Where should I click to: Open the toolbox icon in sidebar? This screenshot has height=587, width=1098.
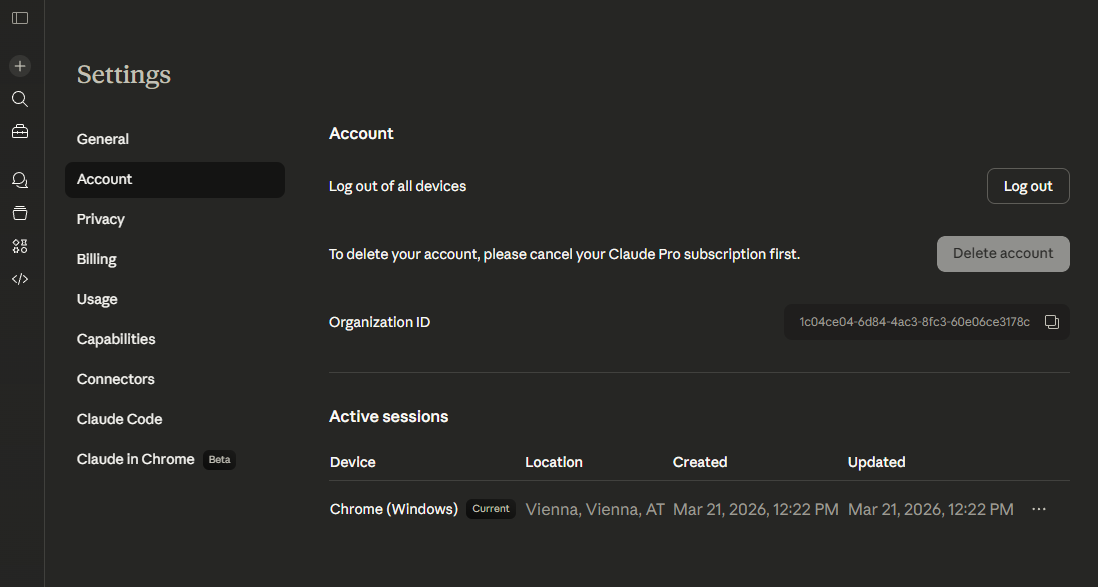(x=20, y=131)
